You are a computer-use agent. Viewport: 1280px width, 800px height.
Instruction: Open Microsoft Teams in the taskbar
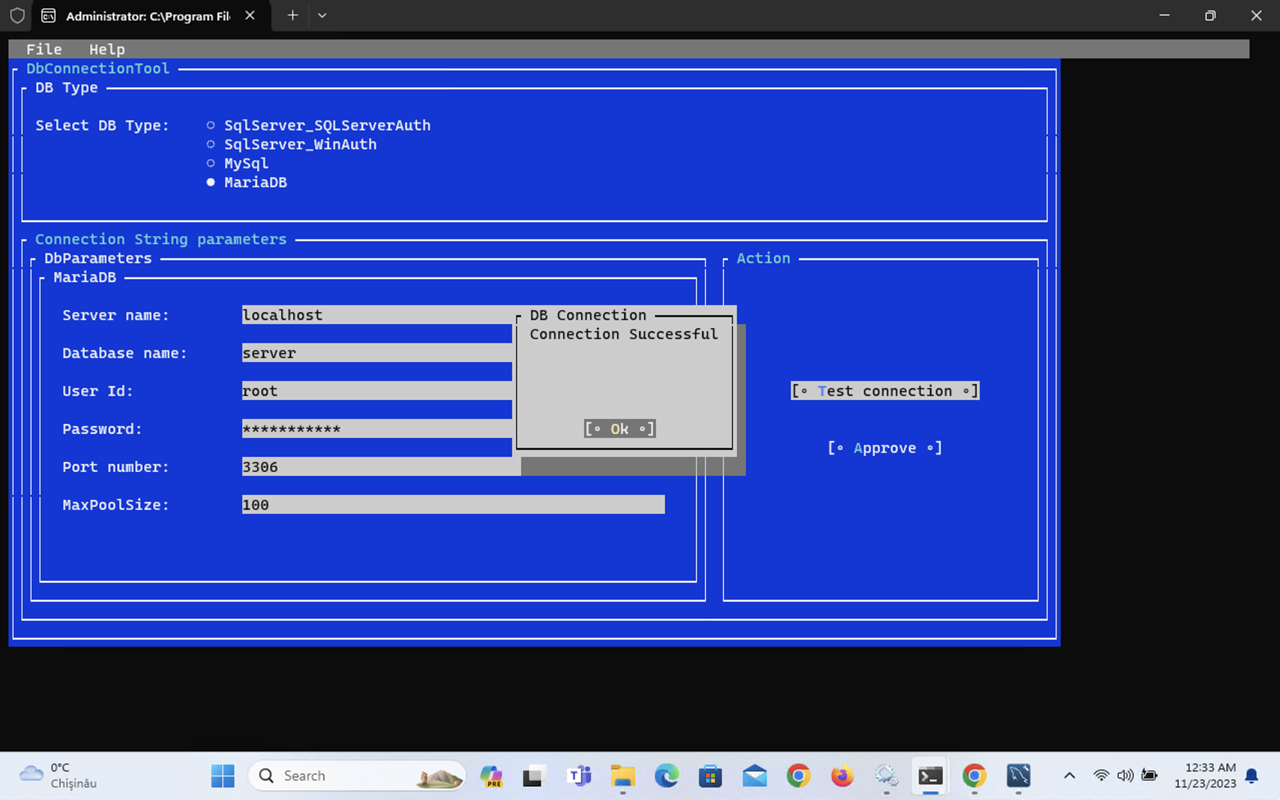click(x=579, y=776)
